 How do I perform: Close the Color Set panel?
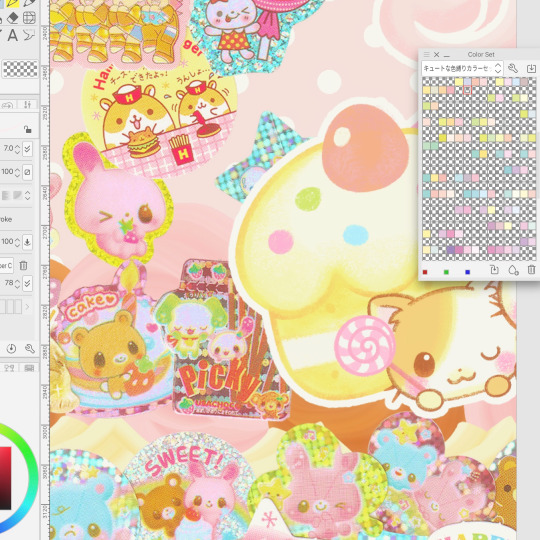436,54
